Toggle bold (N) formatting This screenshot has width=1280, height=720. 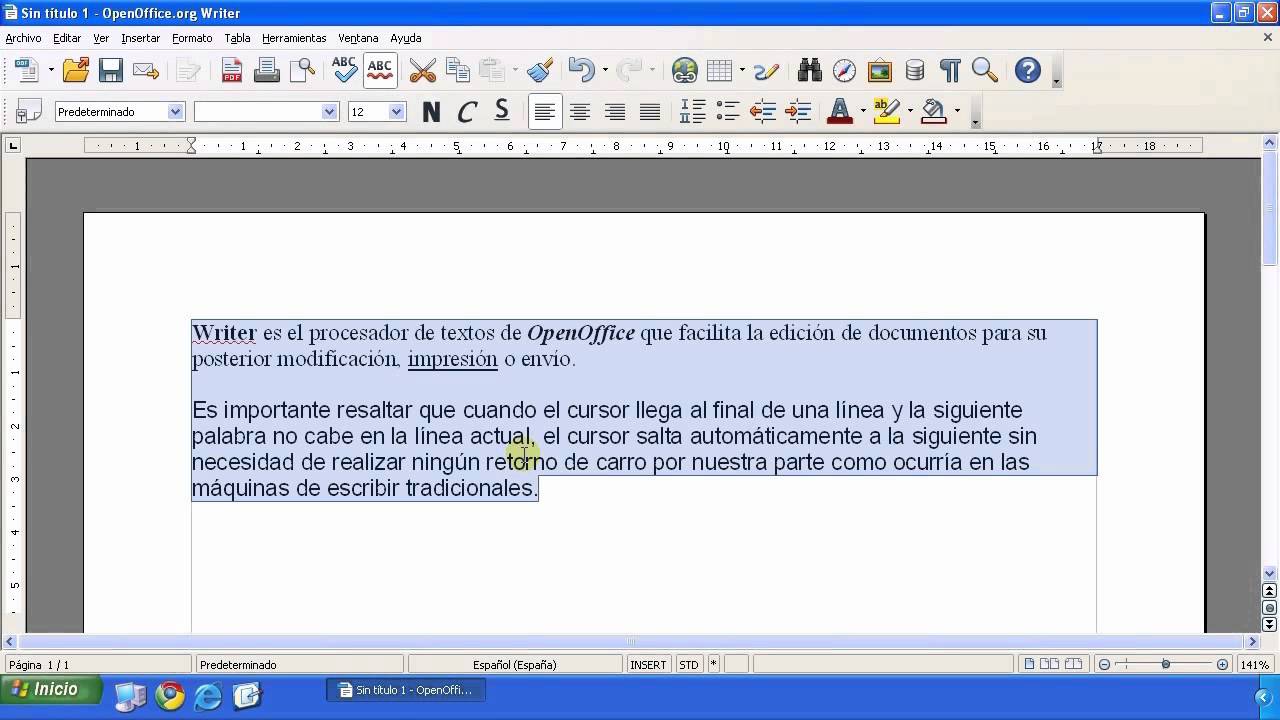click(x=432, y=112)
